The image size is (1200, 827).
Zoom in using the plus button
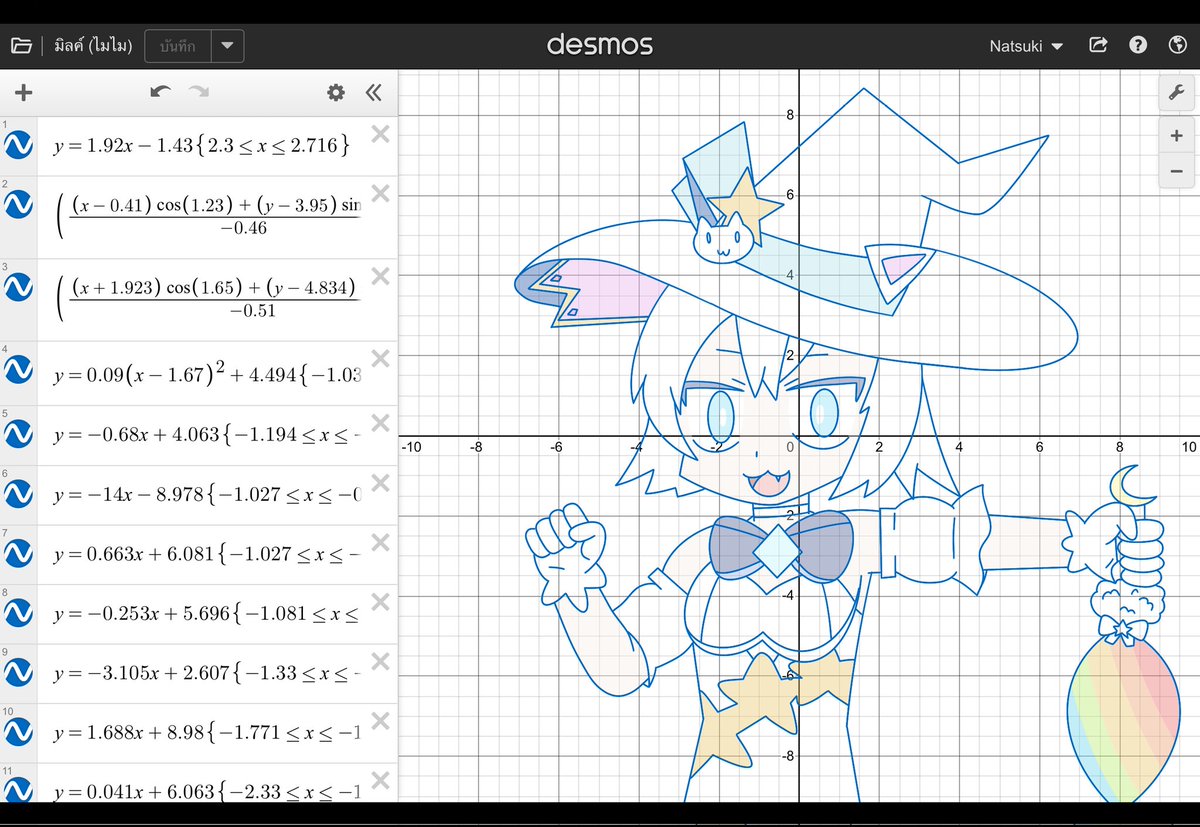click(1176, 135)
